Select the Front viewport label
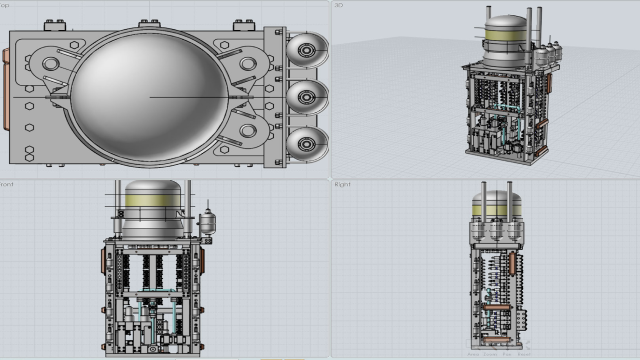 6,184
